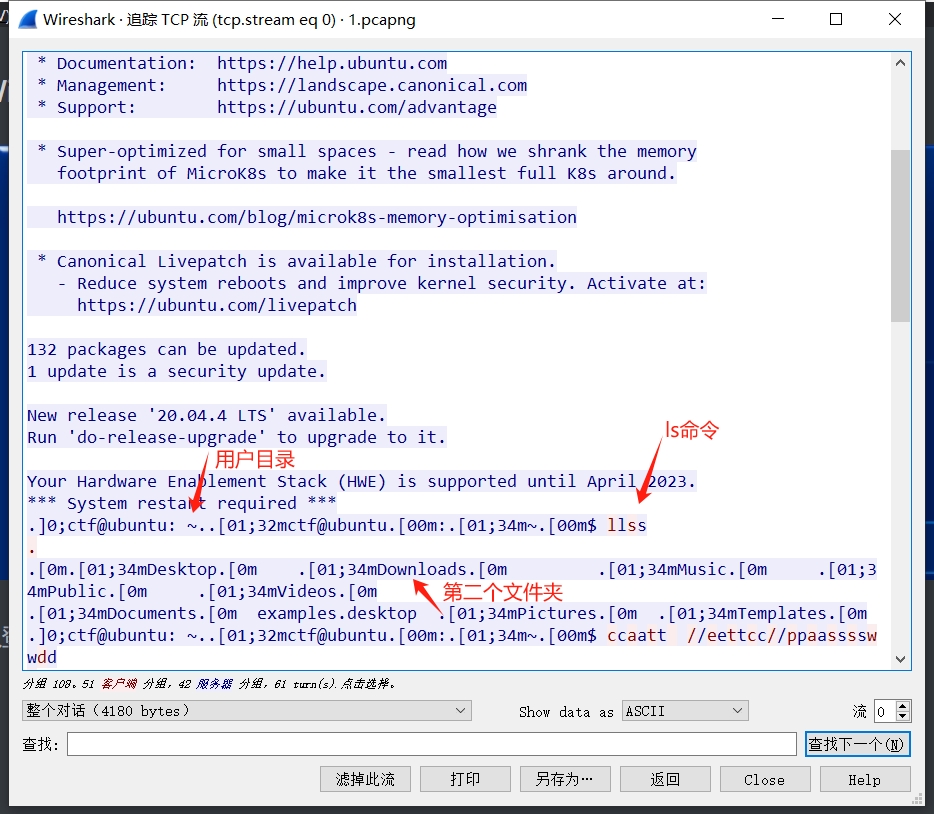
Task: Click the '1 update is a security update.' line
Action: pos(177,372)
